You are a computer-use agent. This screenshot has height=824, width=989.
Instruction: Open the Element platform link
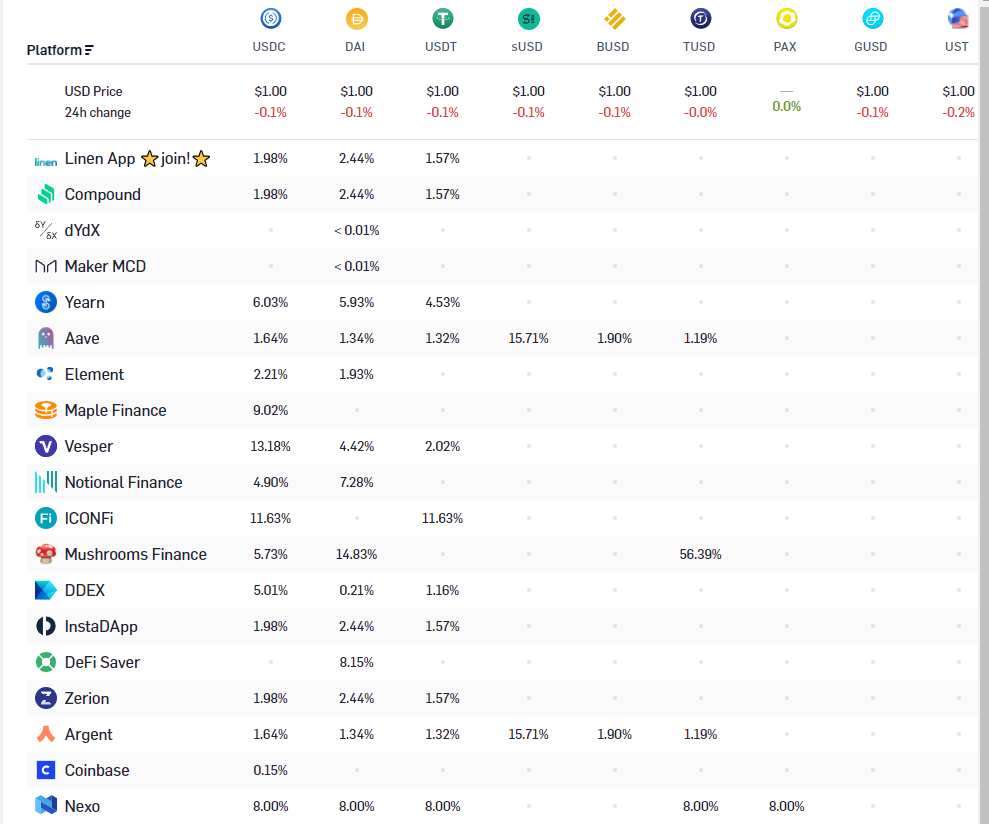(x=95, y=374)
